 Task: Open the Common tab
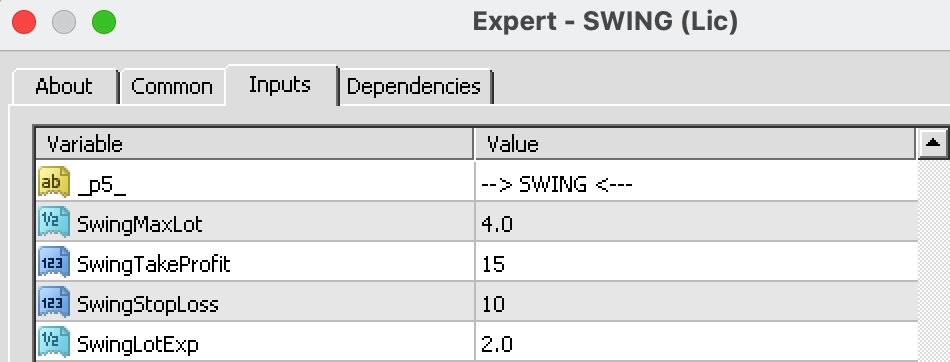pos(172,86)
